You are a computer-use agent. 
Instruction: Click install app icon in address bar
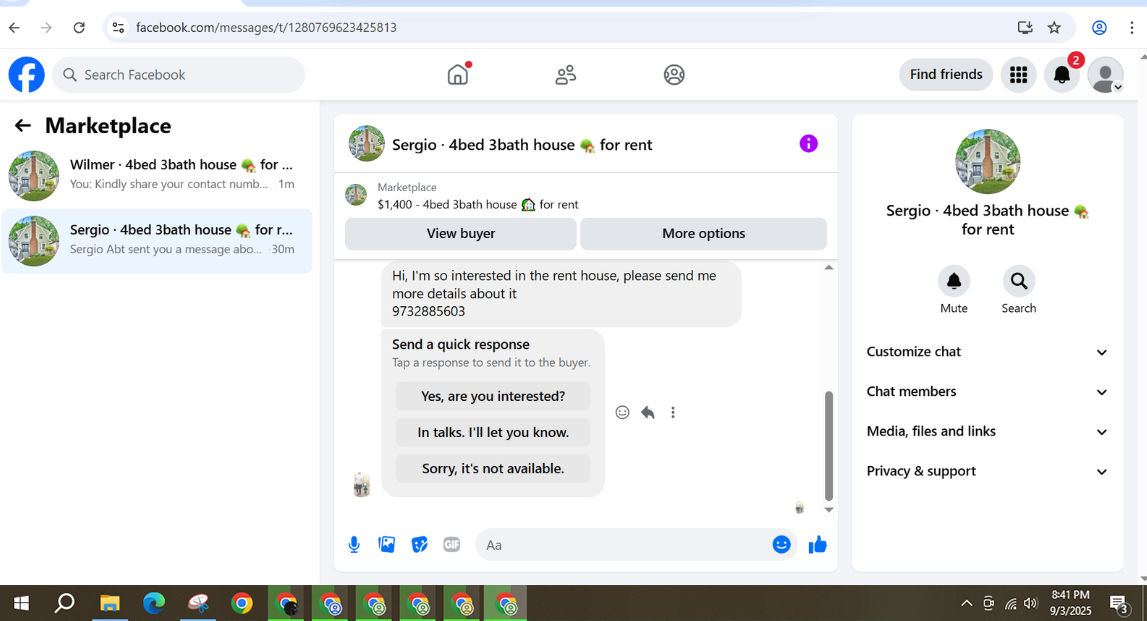pos(1025,28)
